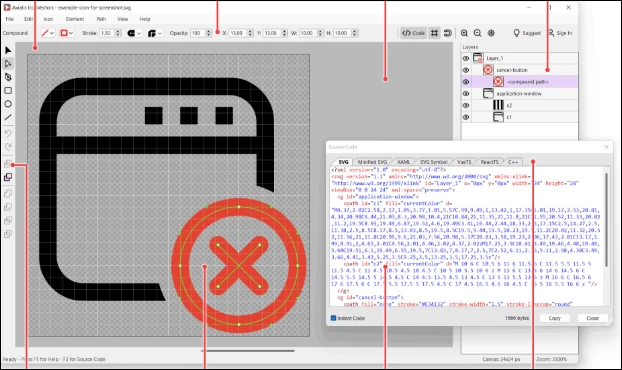Image resolution: width=622 pixels, height=370 pixels.
Task: Click the Undo icon in left toolbar
Action: point(8,133)
